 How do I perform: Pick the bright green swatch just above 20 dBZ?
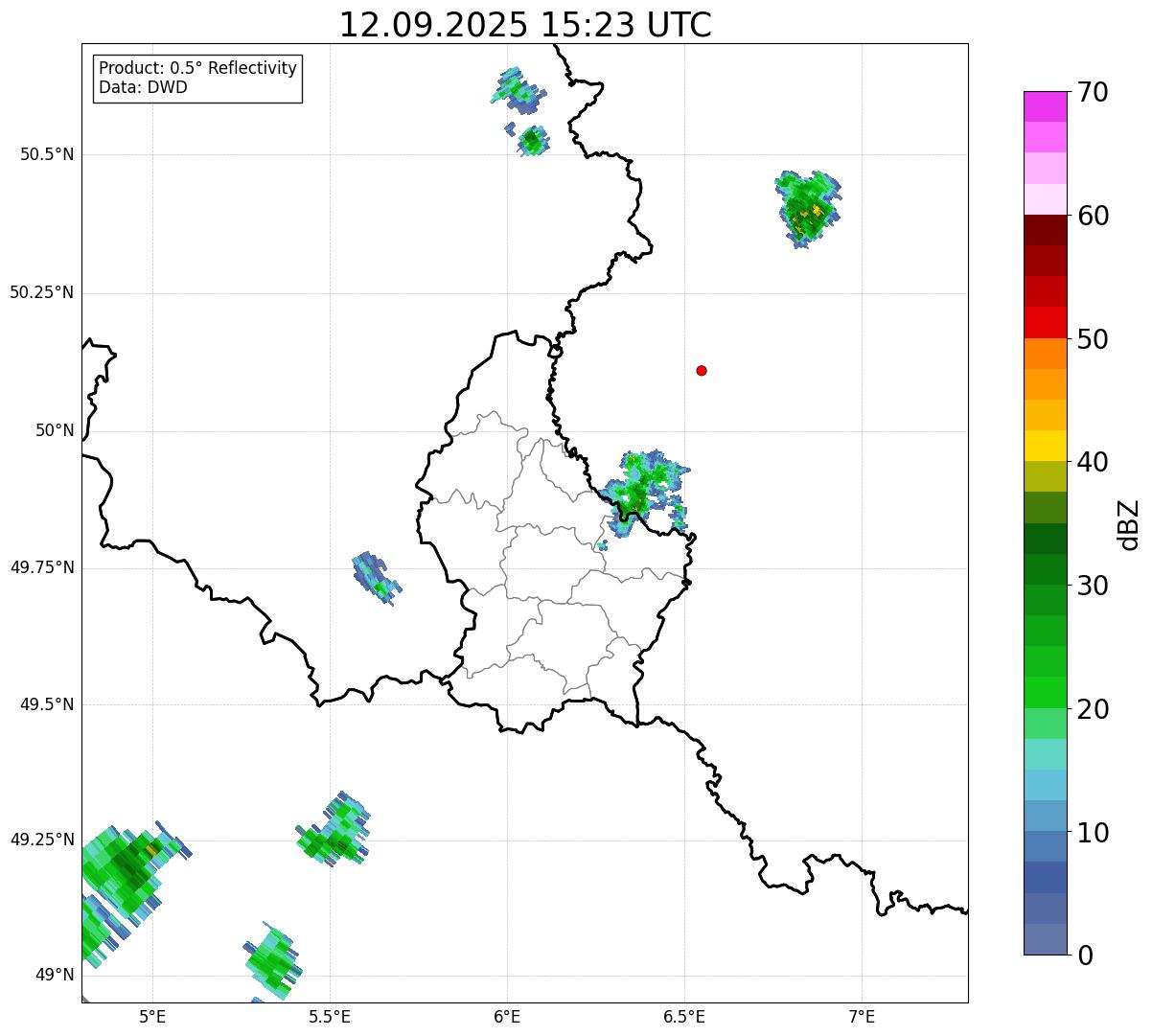(x=1045, y=692)
